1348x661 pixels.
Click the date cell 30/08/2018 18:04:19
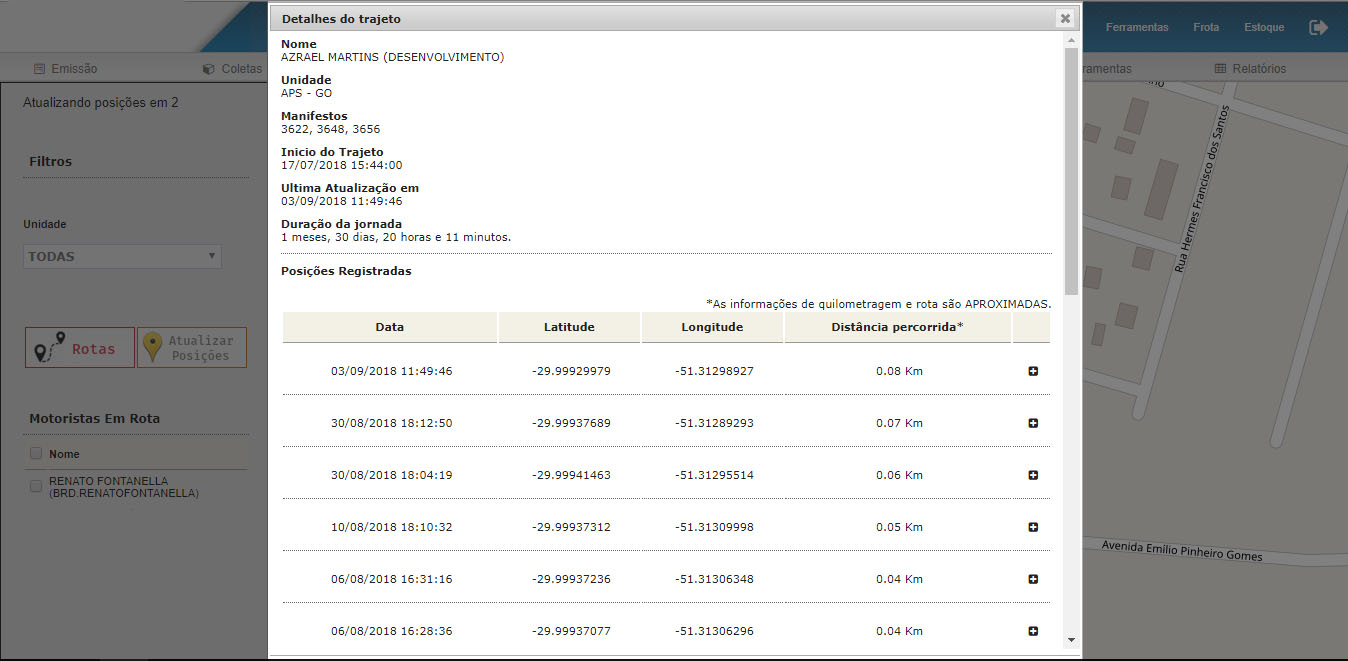(x=391, y=475)
